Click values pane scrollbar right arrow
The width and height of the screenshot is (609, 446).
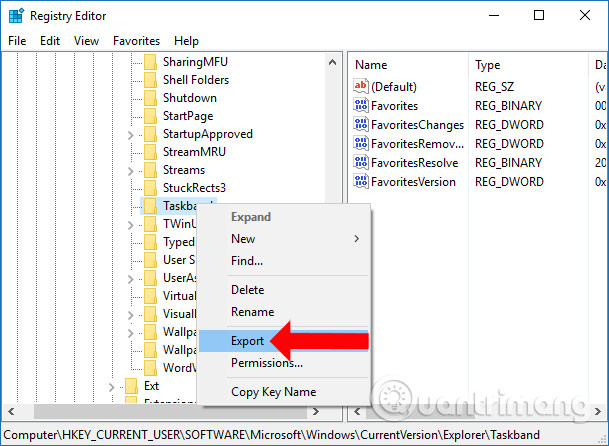pos(598,411)
